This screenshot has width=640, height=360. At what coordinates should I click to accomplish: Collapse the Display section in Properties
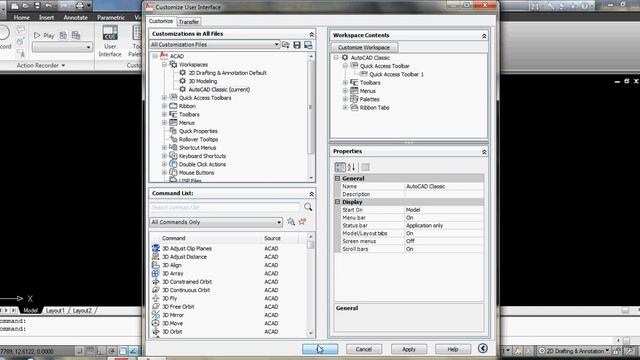point(338,202)
